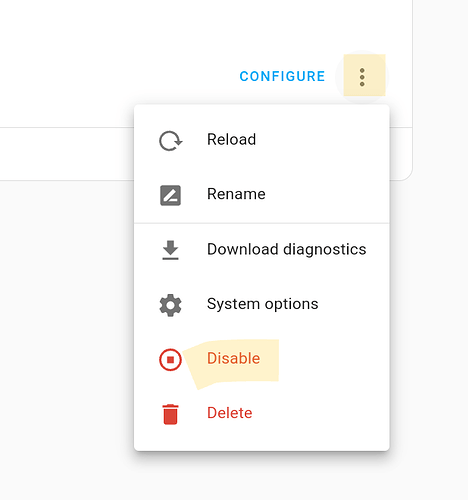Click the word Disable in red

[x=233, y=359]
